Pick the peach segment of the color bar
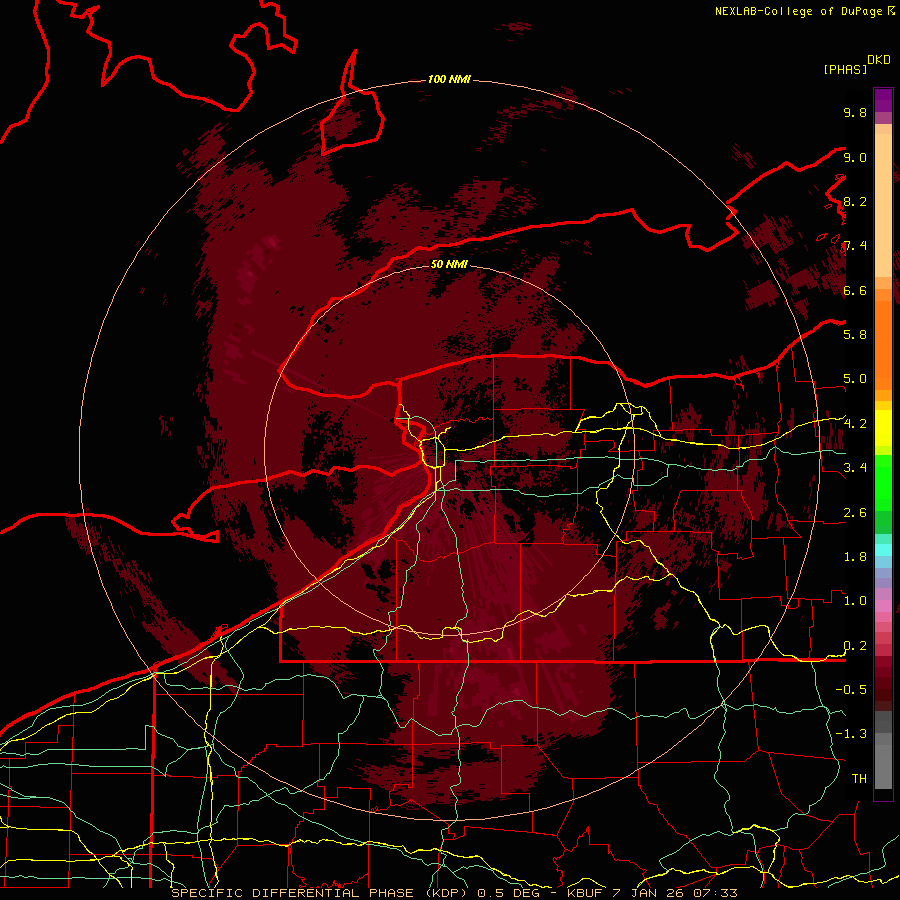Image resolution: width=900 pixels, height=900 pixels. click(x=883, y=205)
